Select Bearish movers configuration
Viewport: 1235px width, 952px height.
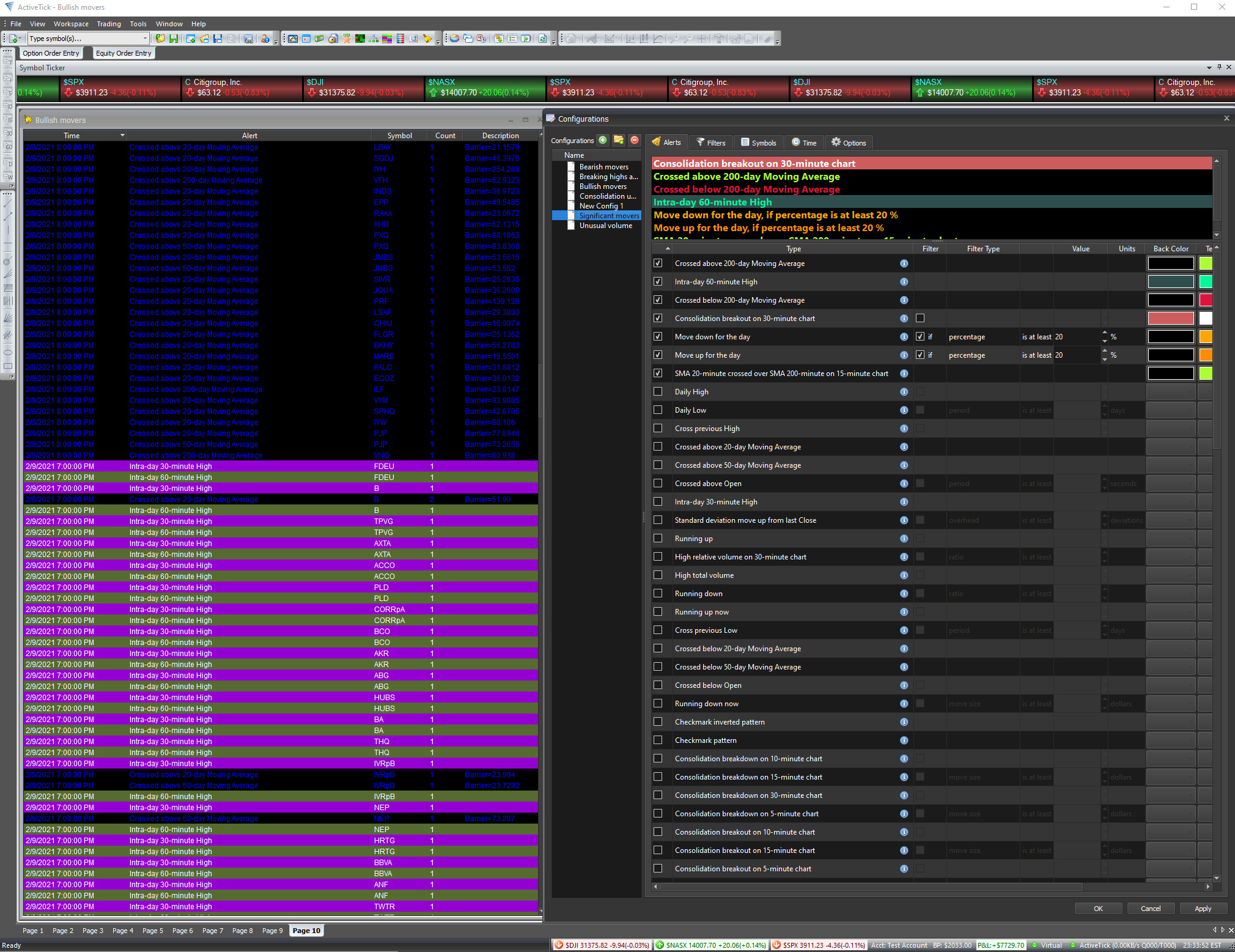pyautogui.click(x=603, y=167)
